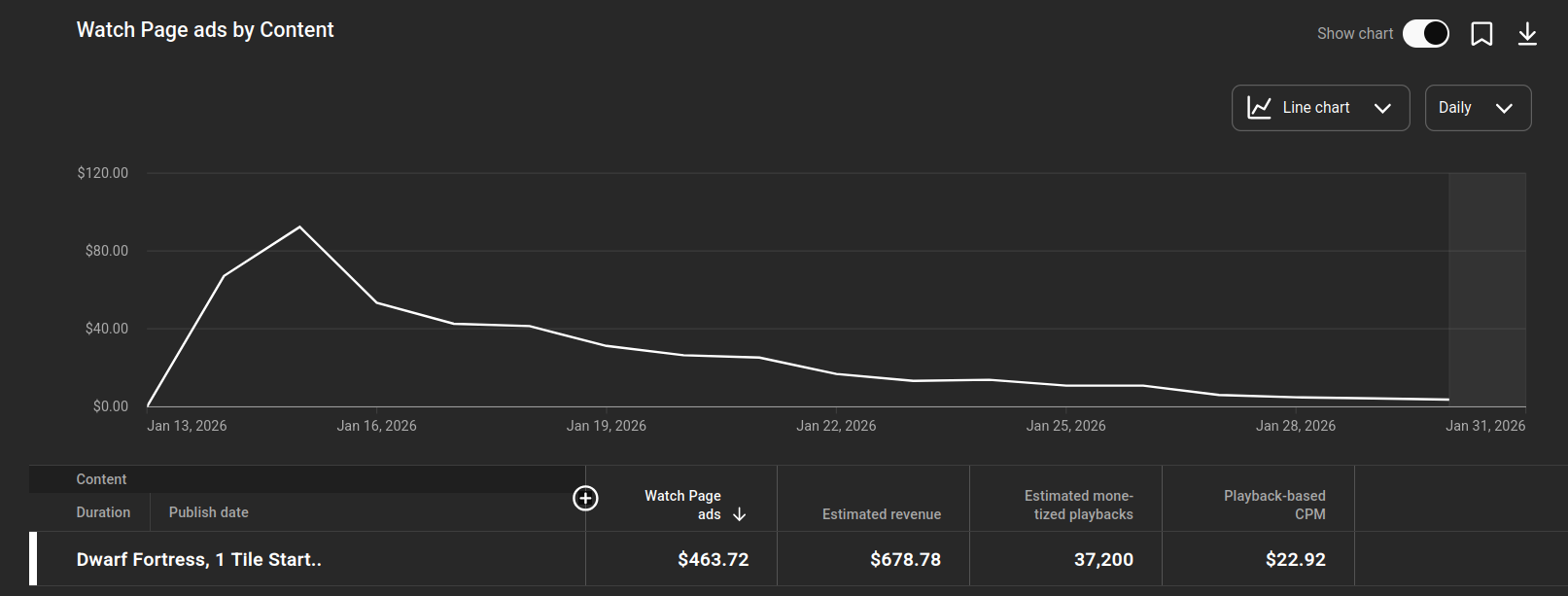Click the shaded region at chart's right end

click(1486, 290)
